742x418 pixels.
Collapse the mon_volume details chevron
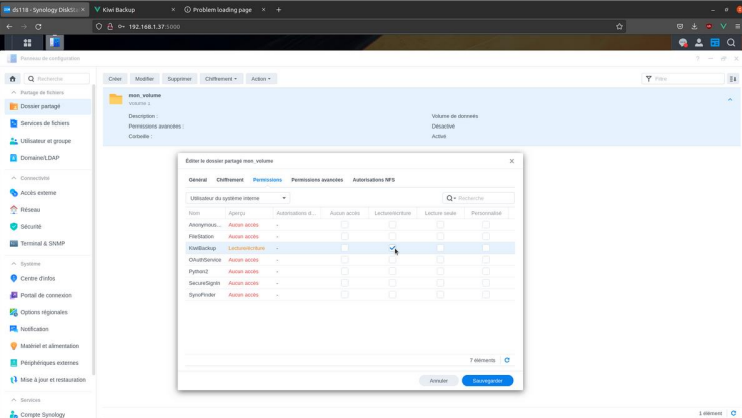[x=730, y=99]
